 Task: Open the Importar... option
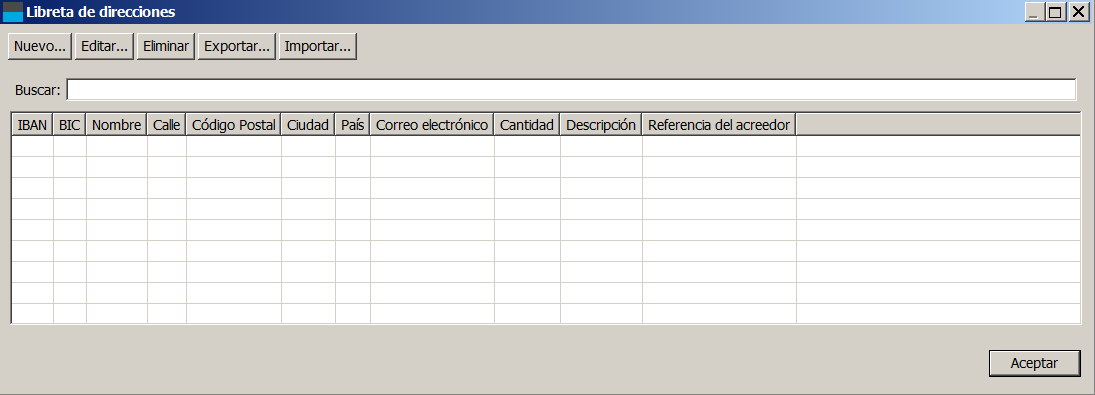318,47
